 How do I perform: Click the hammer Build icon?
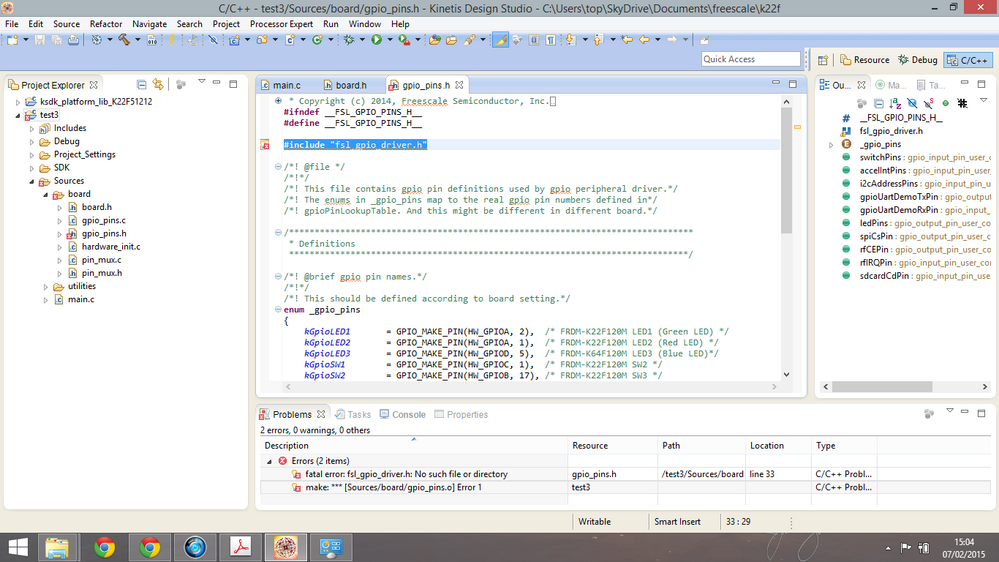tap(124, 40)
